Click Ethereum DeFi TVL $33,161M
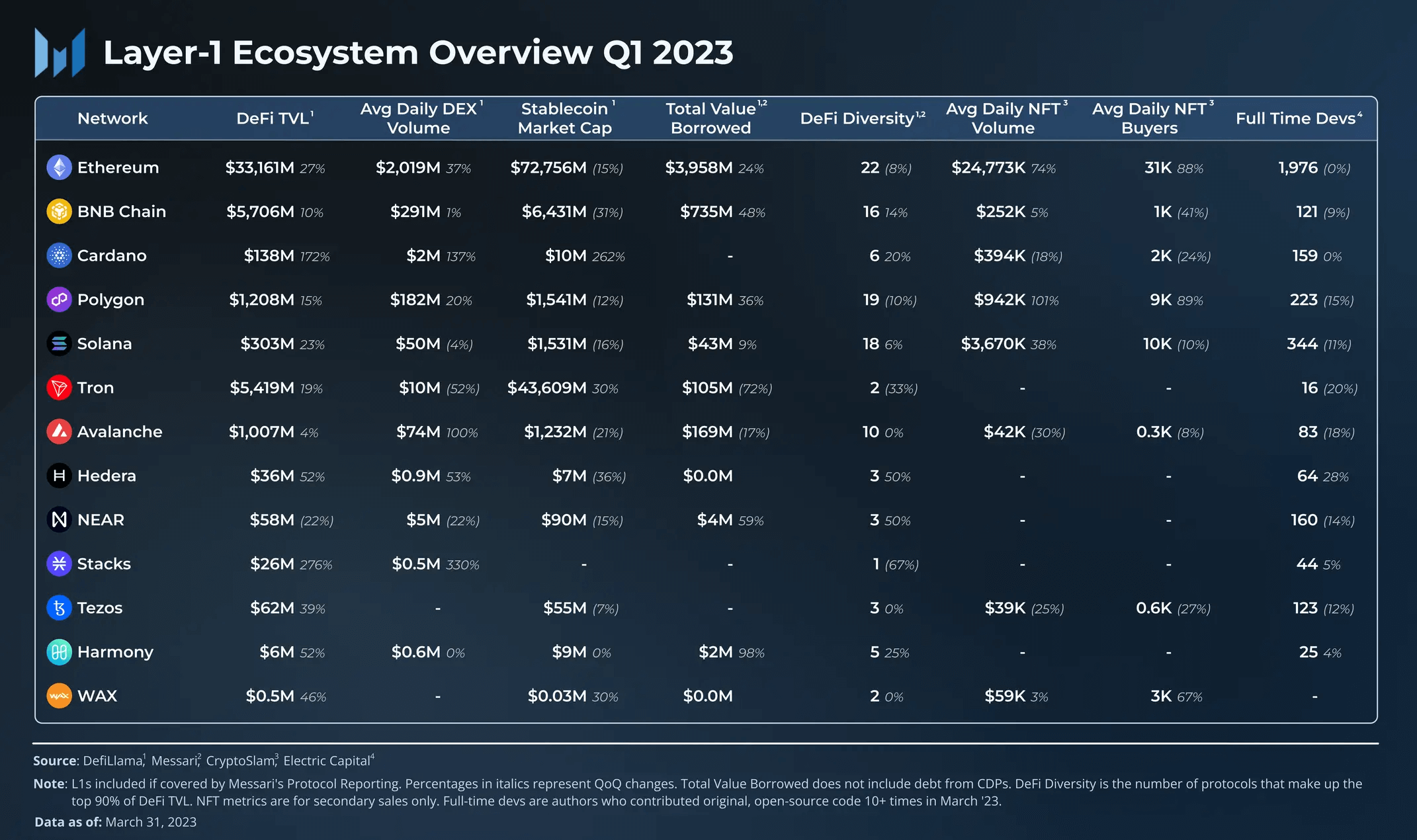1417x840 pixels. [259, 167]
